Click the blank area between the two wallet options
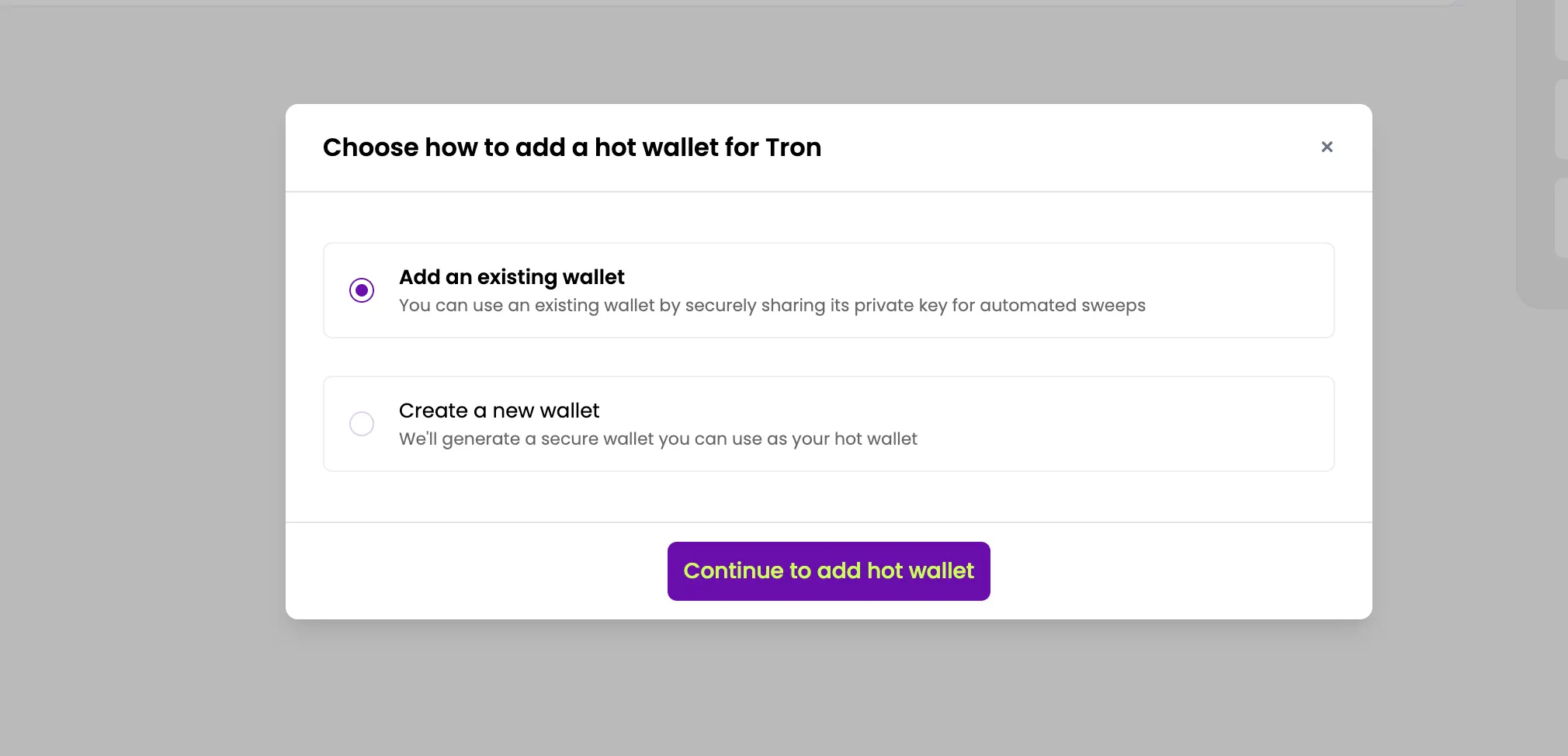1568x756 pixels. tap(828, 357)
